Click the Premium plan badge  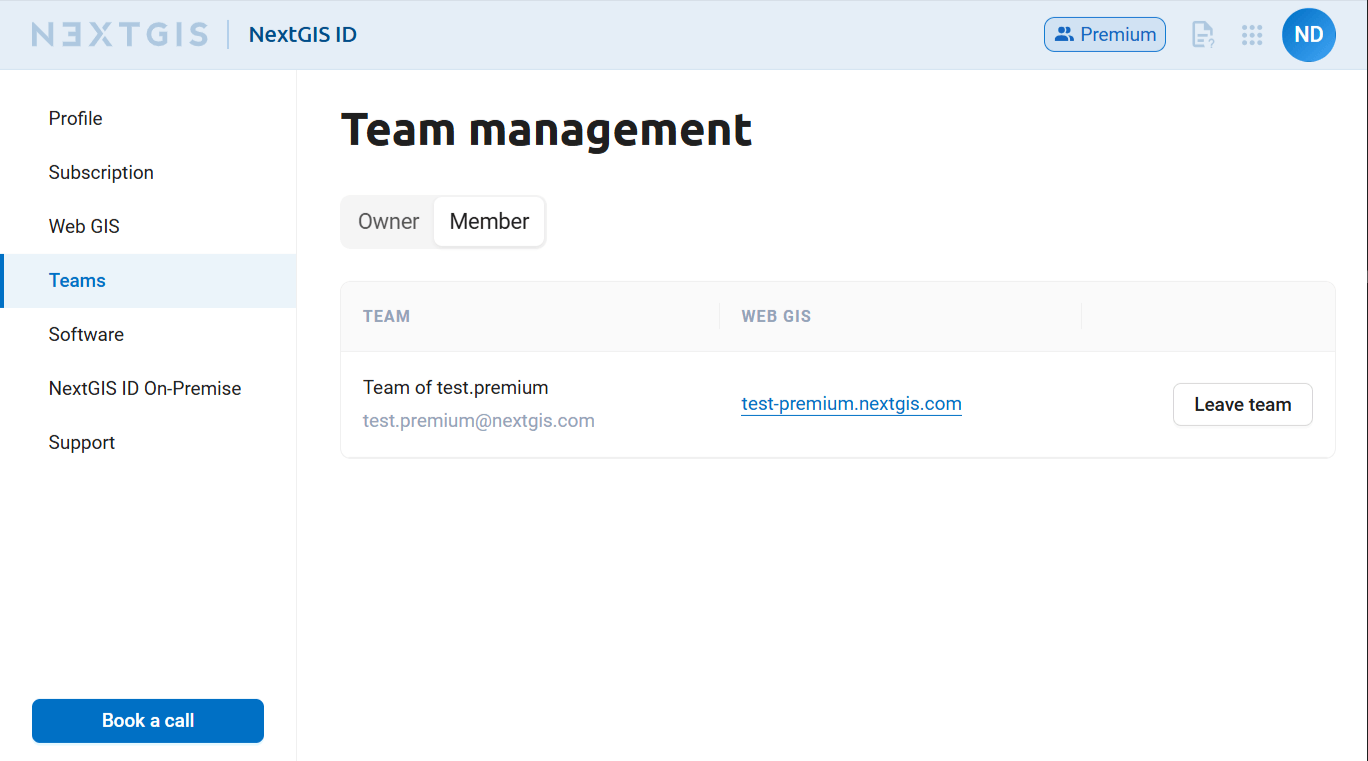coord(1105,35)
